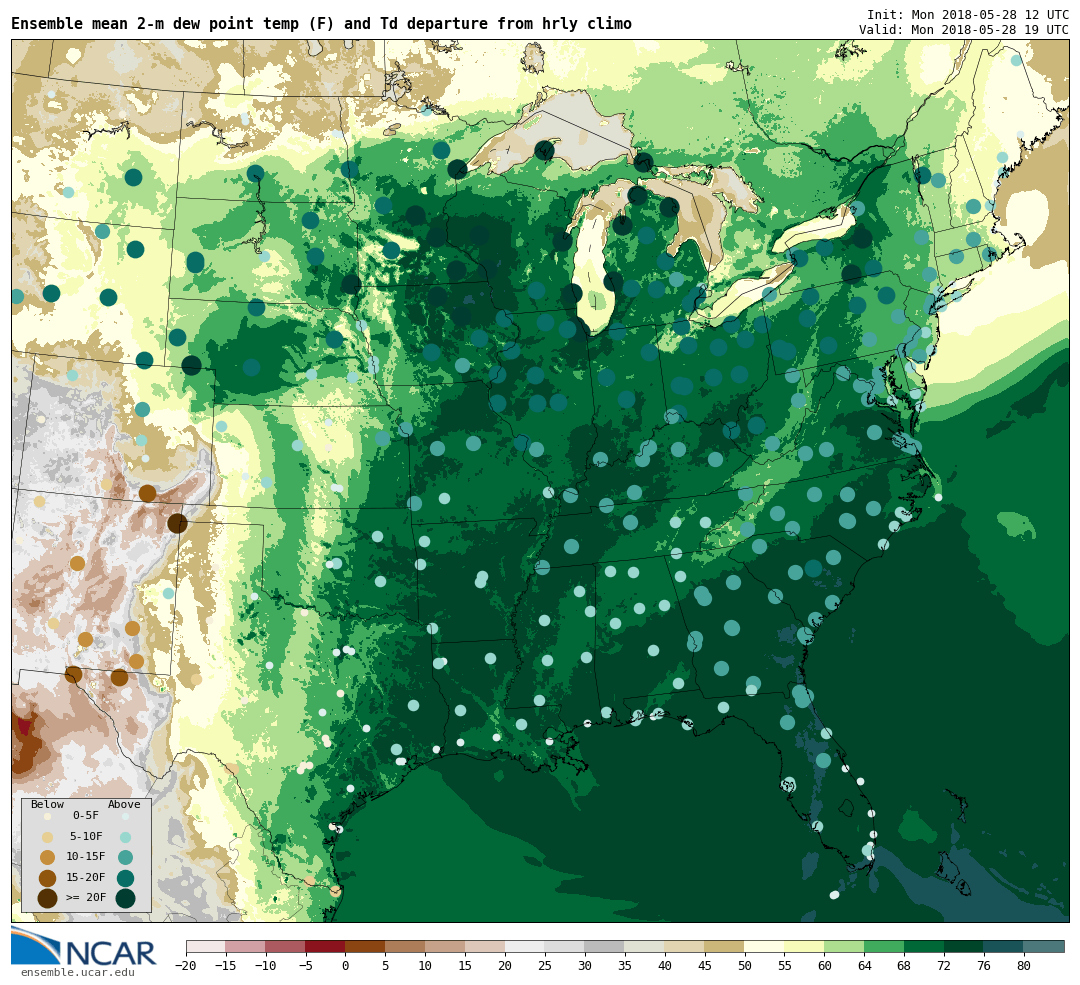Click the Above 10-15F teal legend circle
Viewport: 1080px width, 985px height.
[x=125, y=858]
